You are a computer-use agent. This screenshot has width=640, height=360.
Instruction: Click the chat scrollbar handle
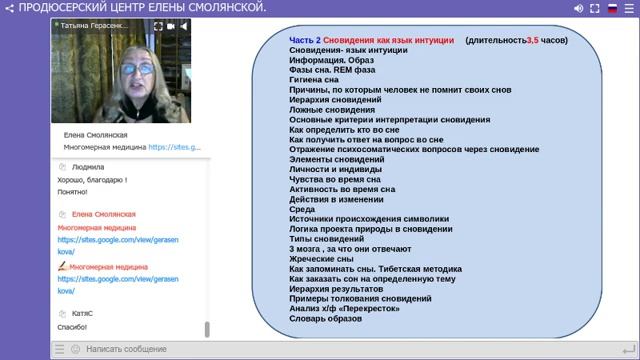click(207, 329)
